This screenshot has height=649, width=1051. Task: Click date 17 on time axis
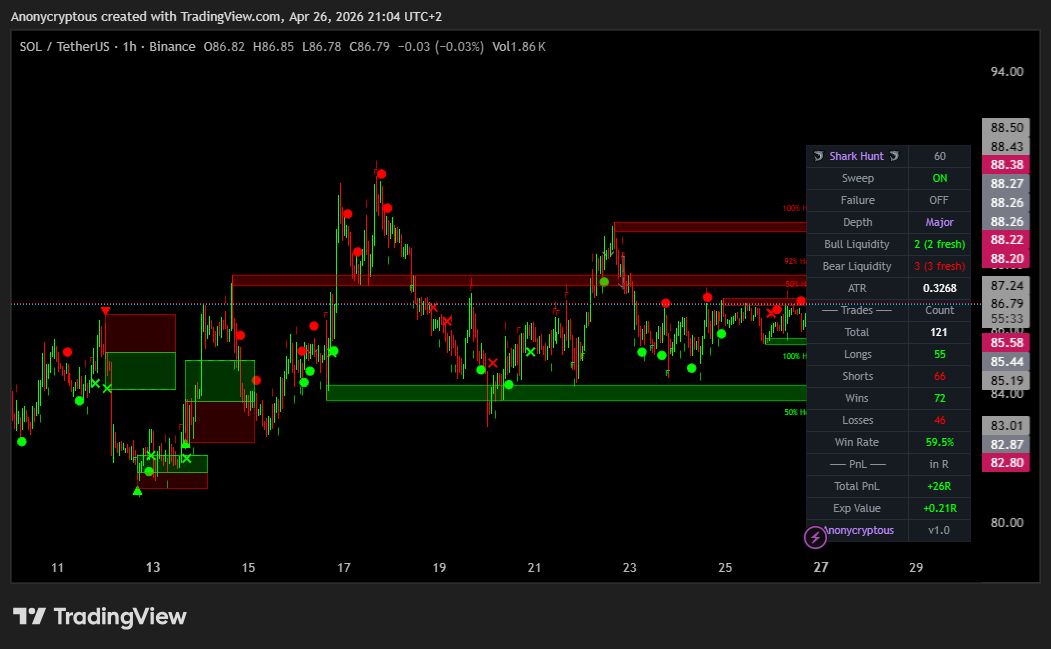pos(344,568)
